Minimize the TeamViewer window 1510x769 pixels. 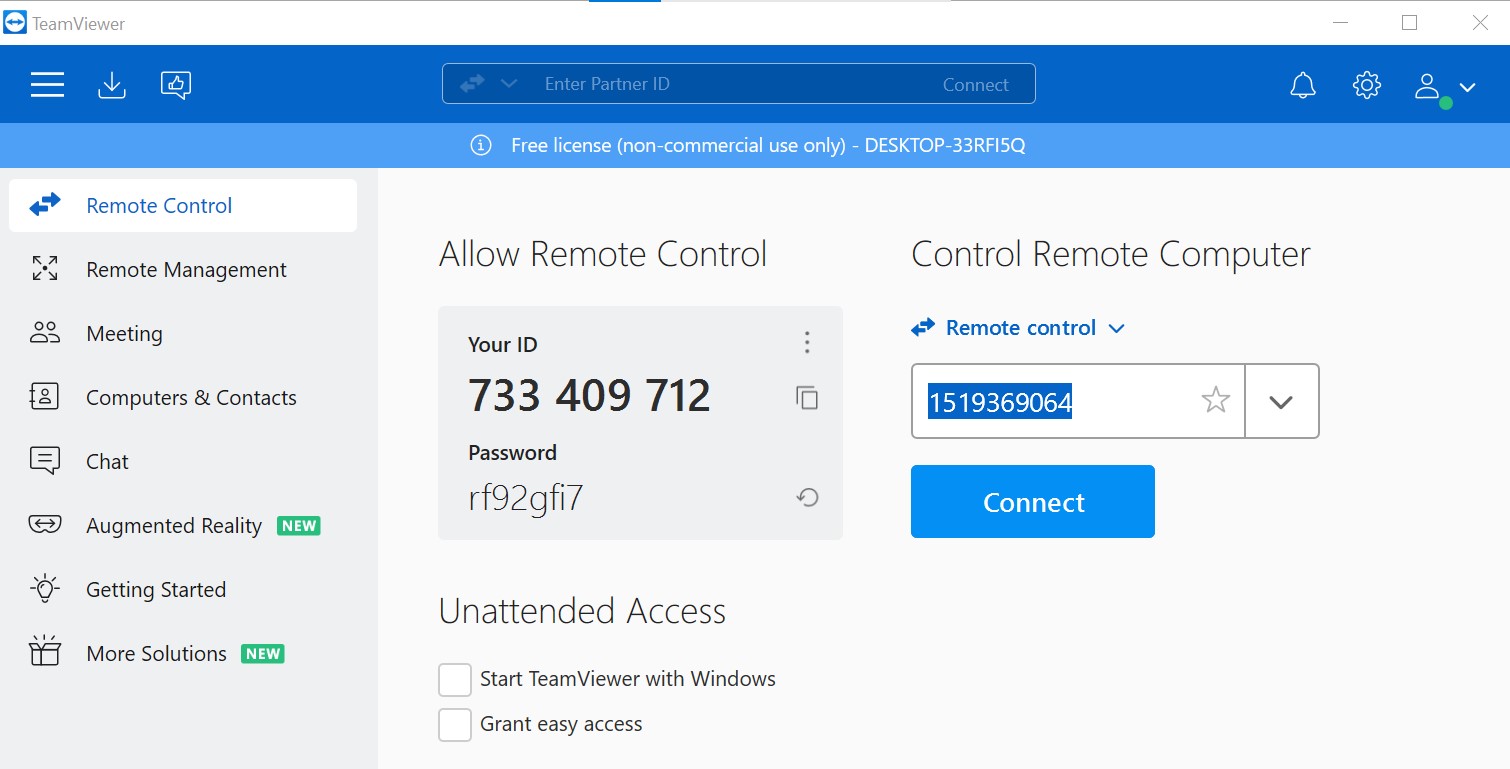tap(1339, 23)
